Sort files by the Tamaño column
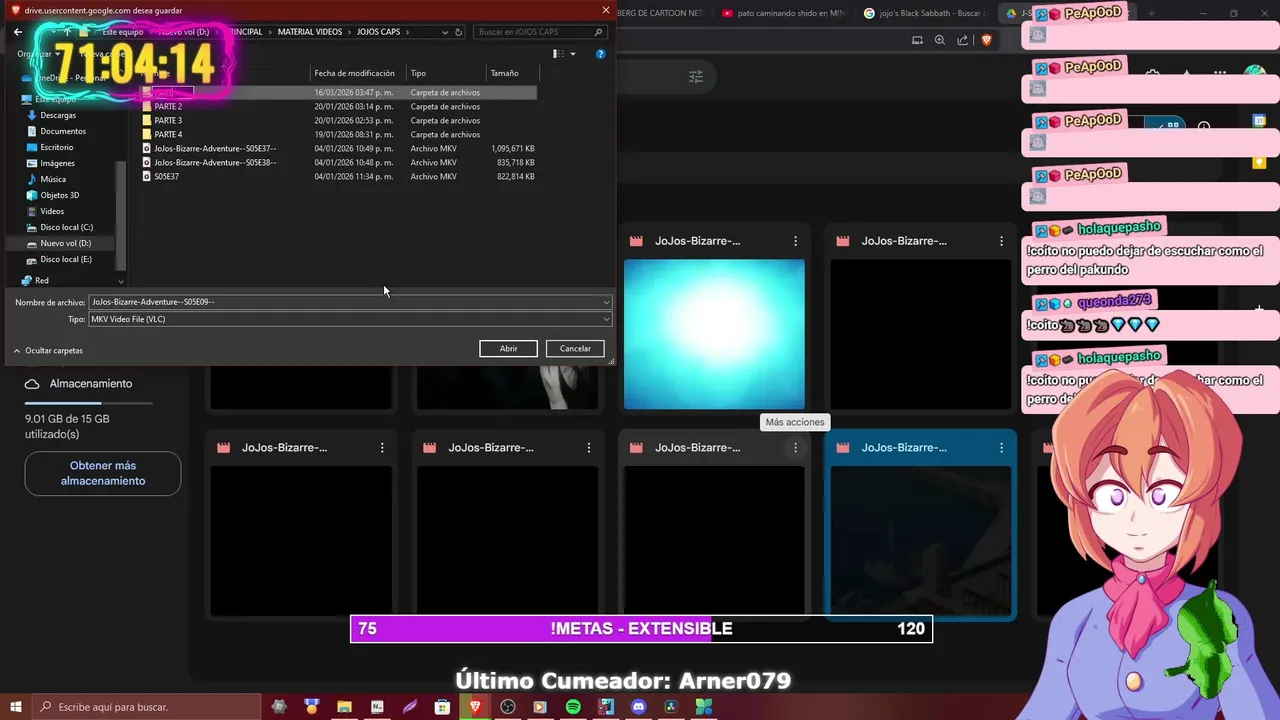The height and width of the screenshot is (720, 1280). point(512,73)
